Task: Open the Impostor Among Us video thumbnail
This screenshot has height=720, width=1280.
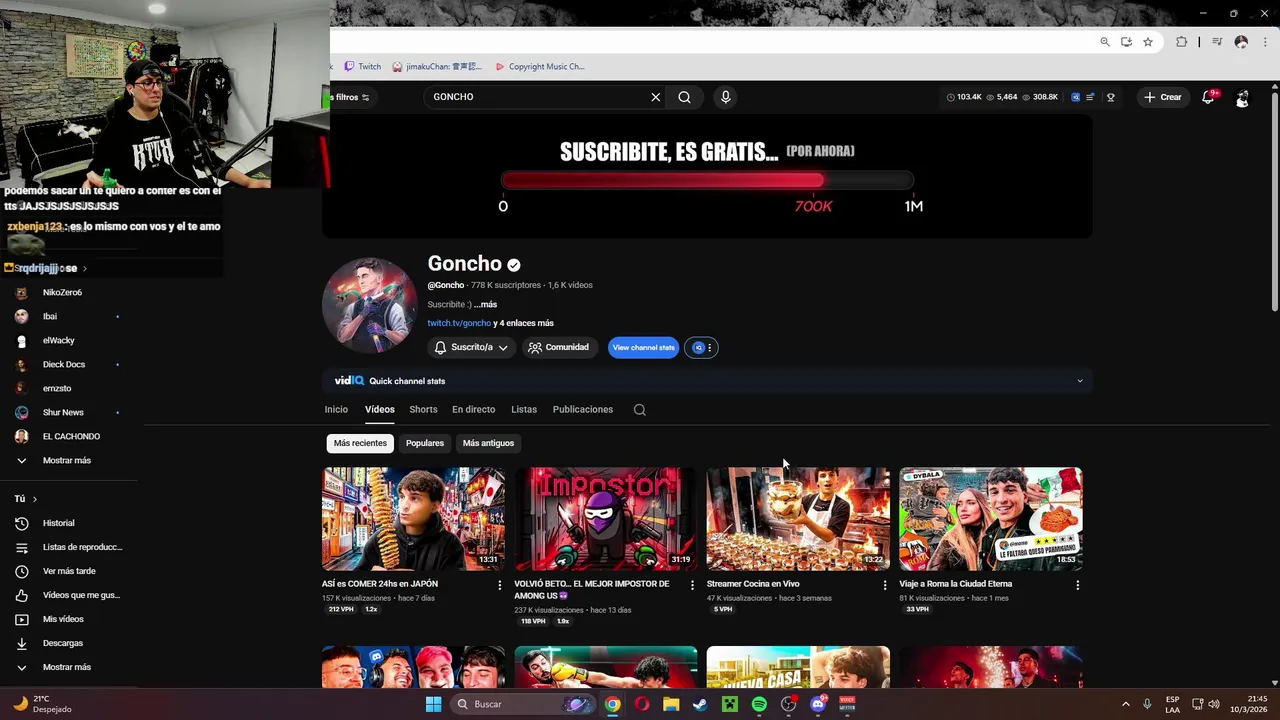Action: [x=606, y=519]
